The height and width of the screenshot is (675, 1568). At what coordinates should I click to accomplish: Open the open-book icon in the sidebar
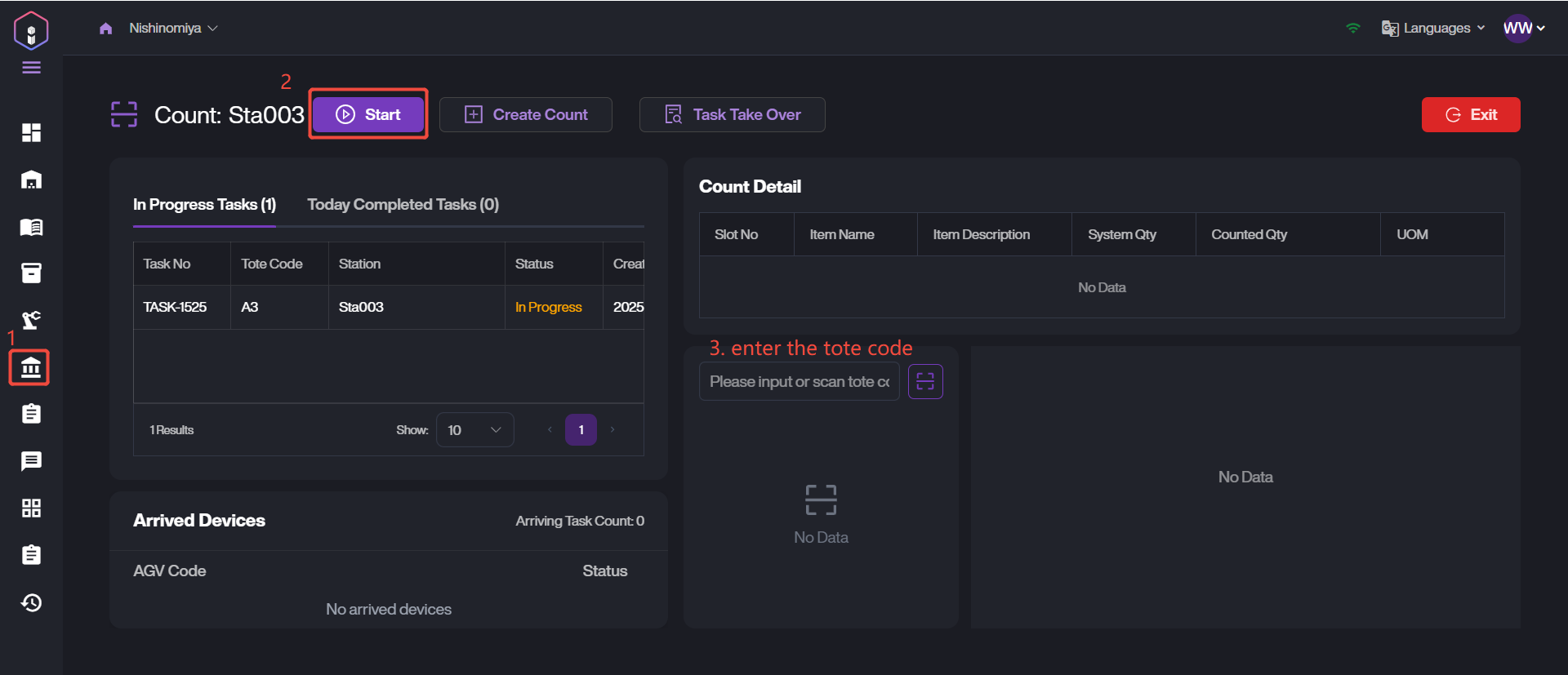(x=31, y=227)
